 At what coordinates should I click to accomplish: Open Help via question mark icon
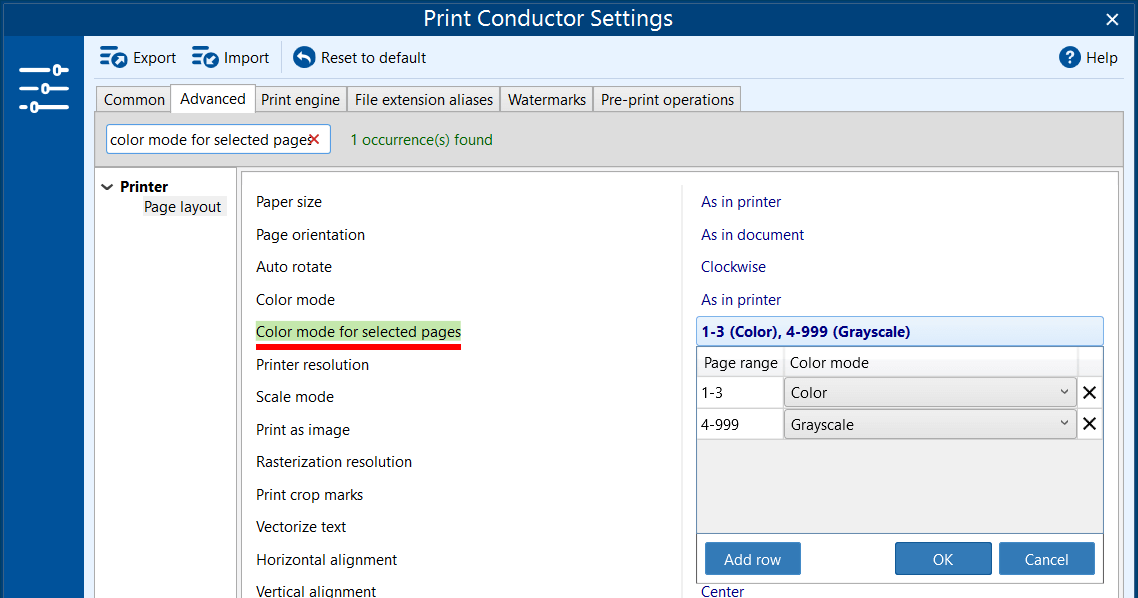(x=1070, y=58)
